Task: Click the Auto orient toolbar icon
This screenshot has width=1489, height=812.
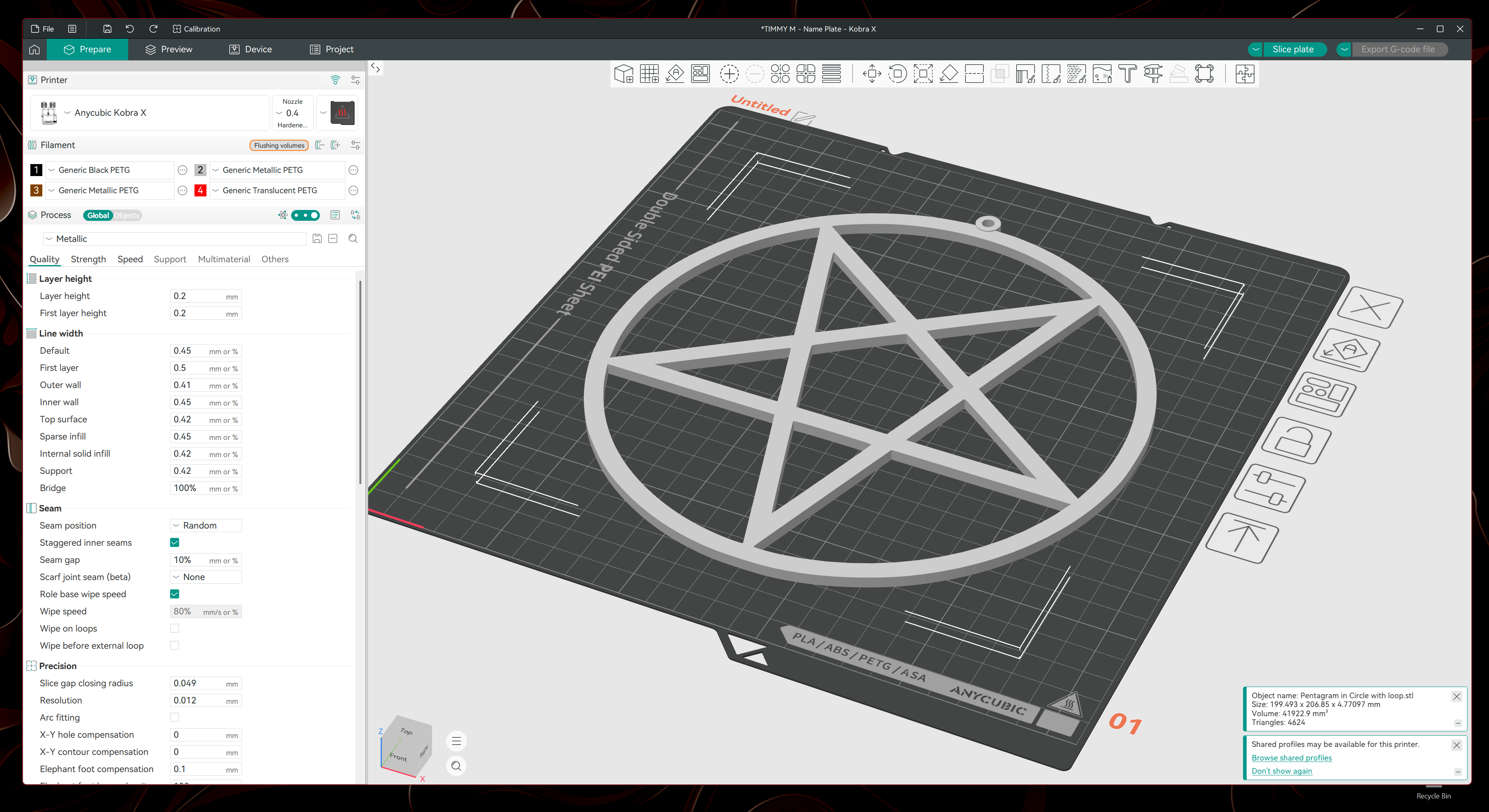Action: (674, 74)
